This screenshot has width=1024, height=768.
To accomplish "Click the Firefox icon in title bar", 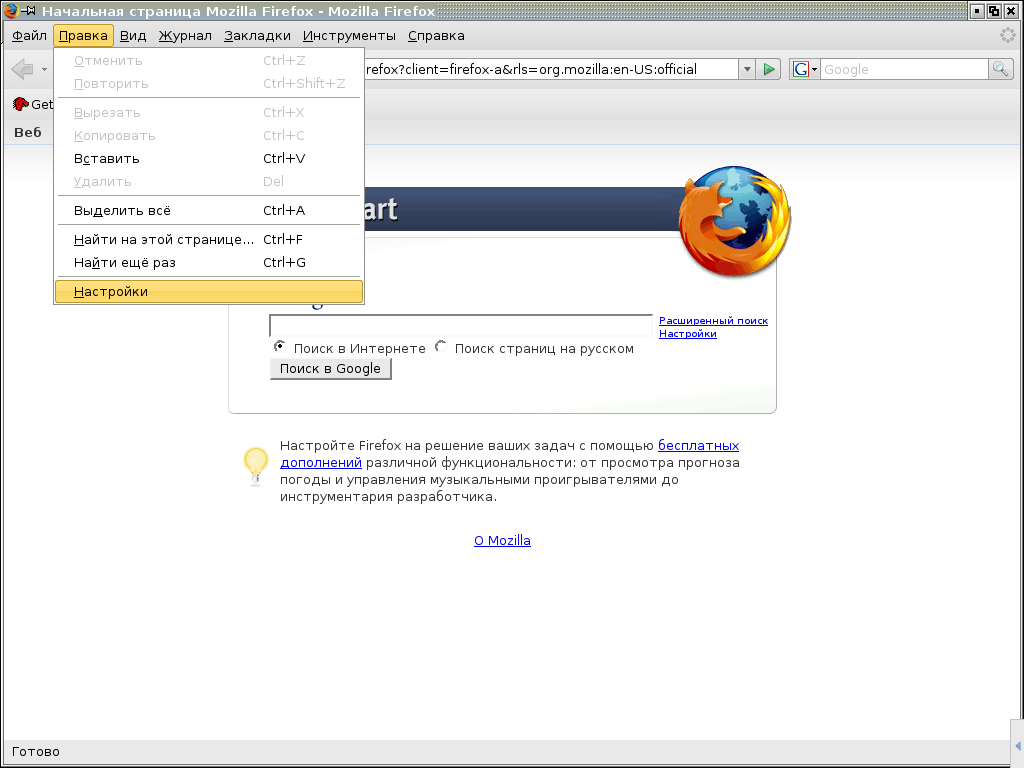I will 10,10.
